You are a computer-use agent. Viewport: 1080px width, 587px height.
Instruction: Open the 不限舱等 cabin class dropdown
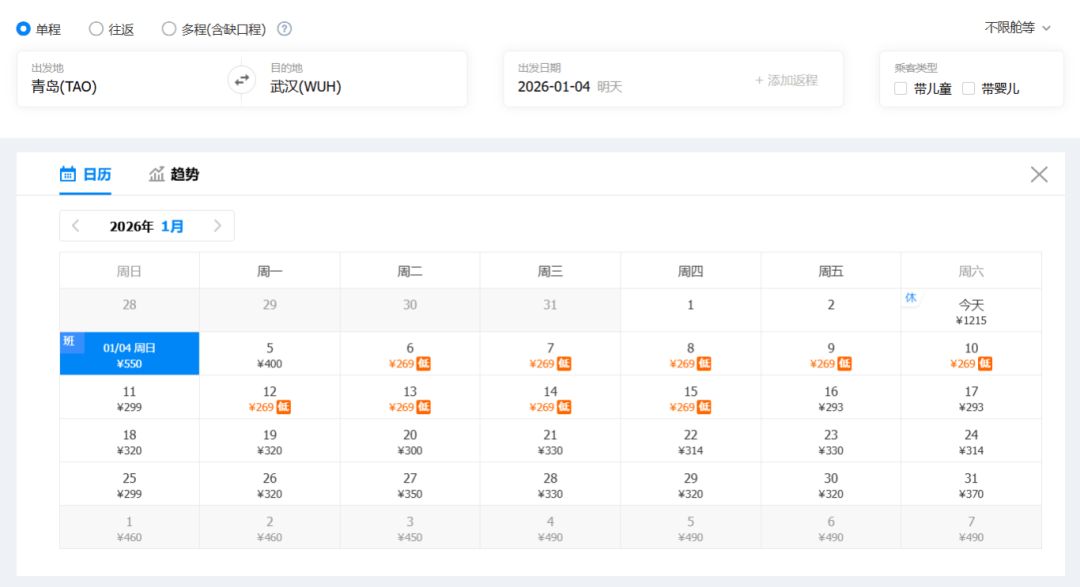[1017, 28]
